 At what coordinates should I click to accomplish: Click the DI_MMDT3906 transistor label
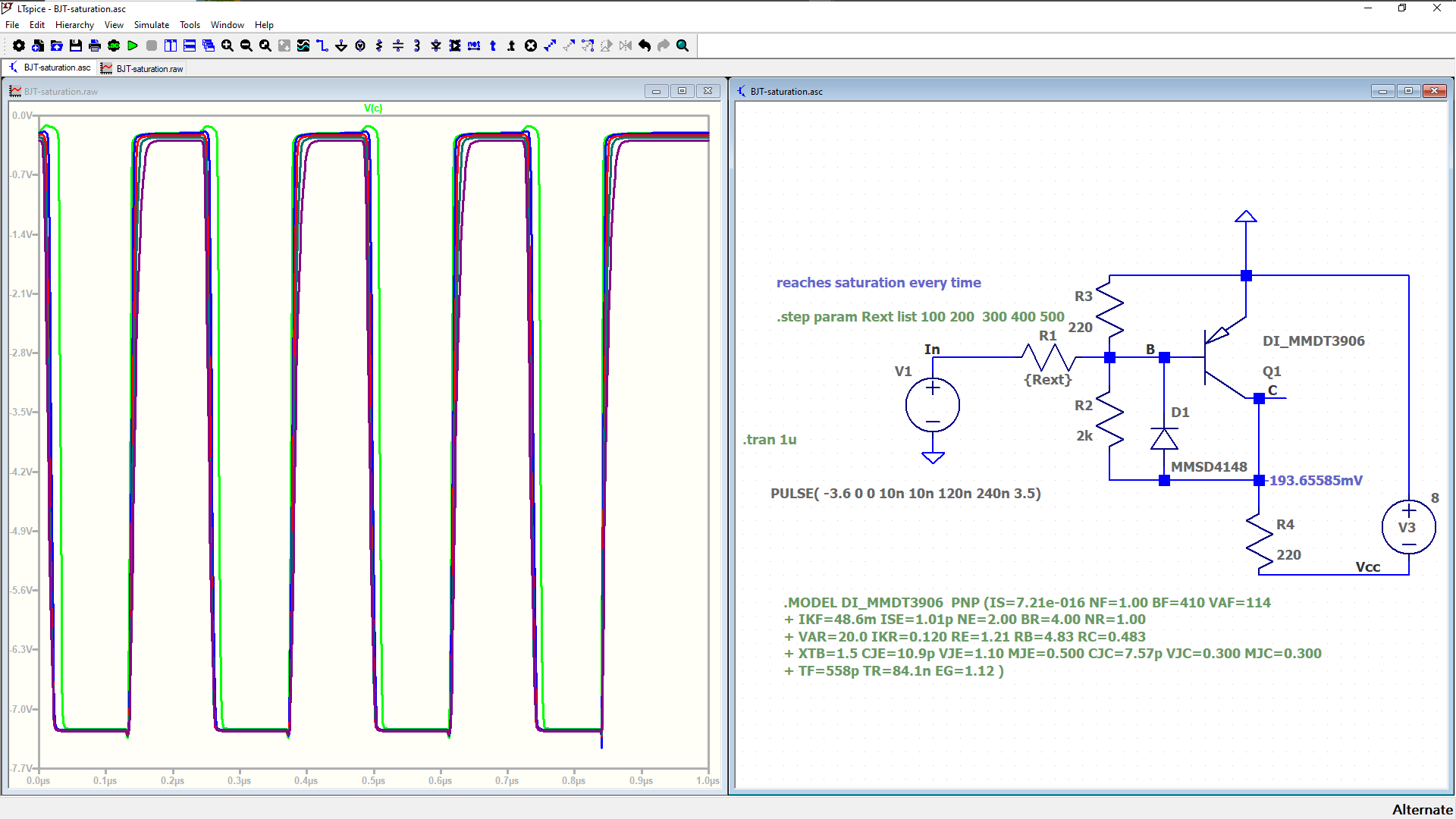coord(1313,341)
